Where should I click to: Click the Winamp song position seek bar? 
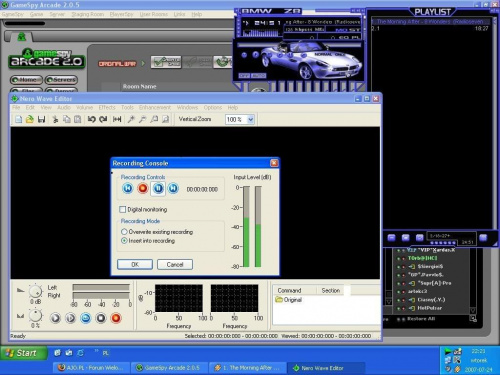[x=299, y=44]
